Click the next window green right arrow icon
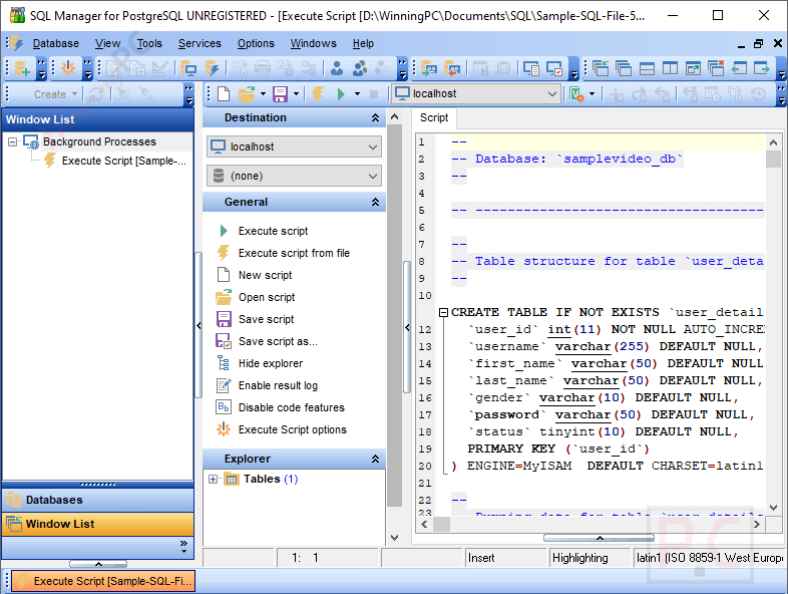 tap(762, 68)
